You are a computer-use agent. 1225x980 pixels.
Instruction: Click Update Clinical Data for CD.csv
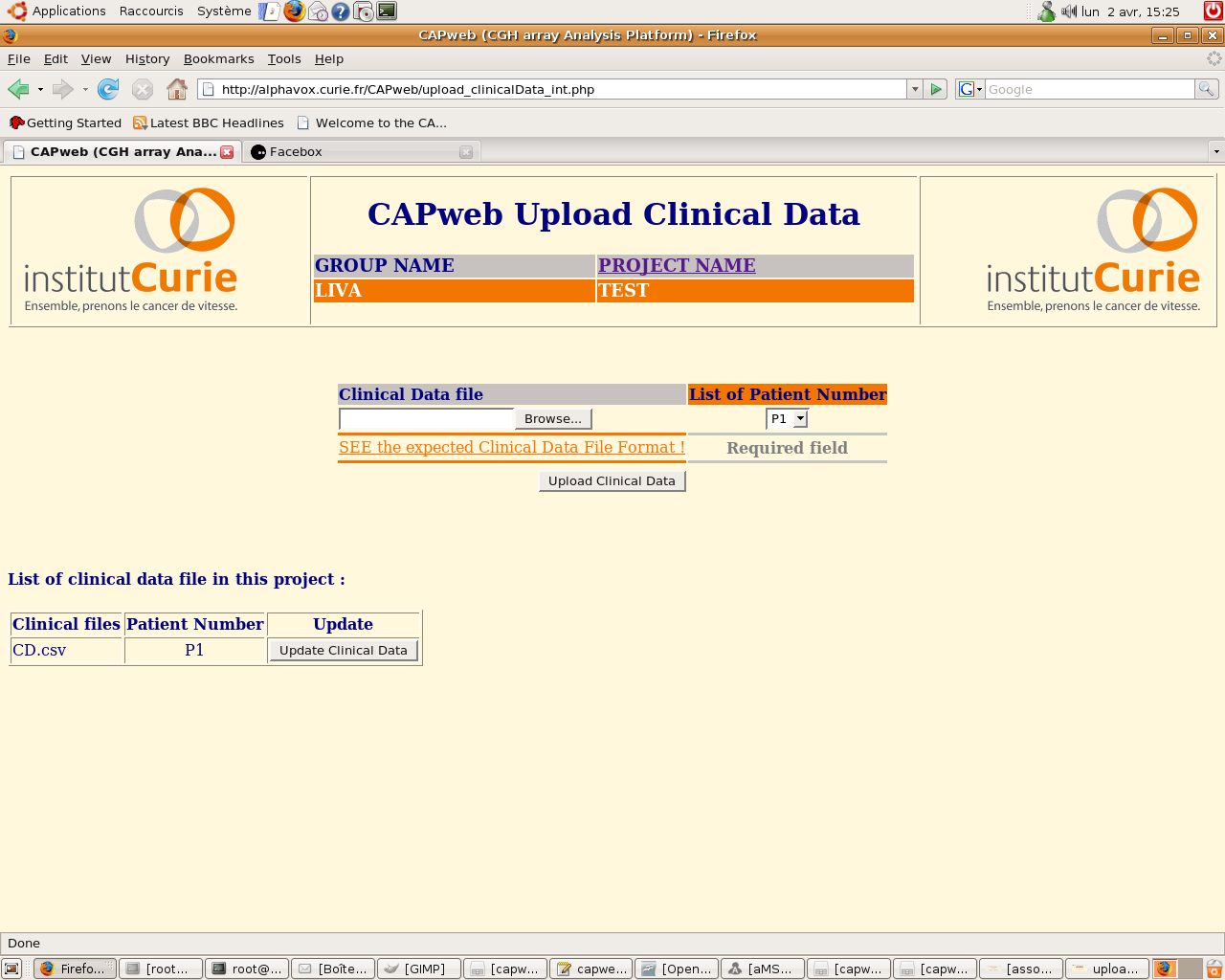tap(344, 651)
